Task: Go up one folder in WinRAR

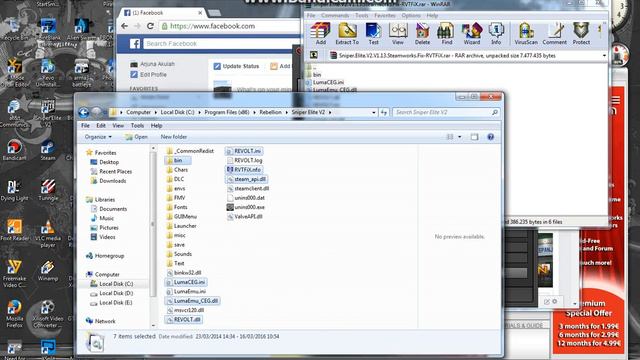Action: click(313, 55)
